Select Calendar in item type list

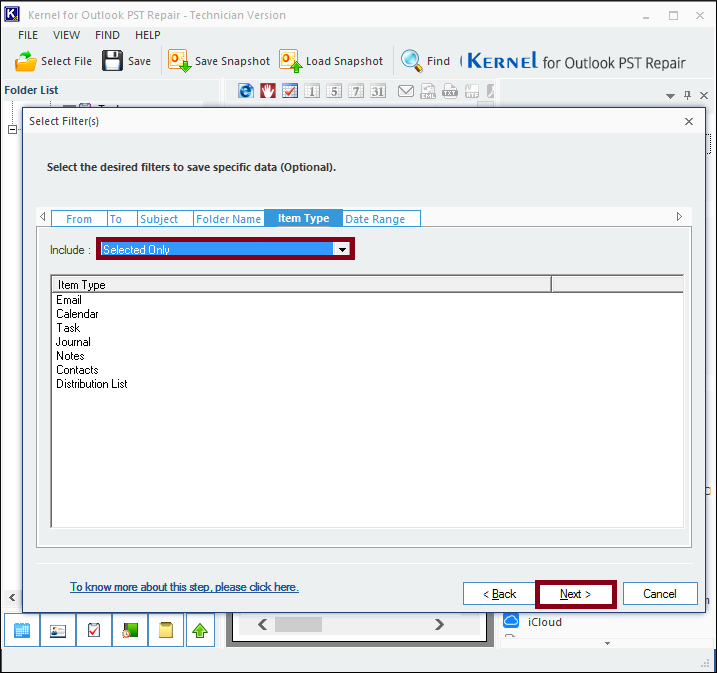click(77, 314)
